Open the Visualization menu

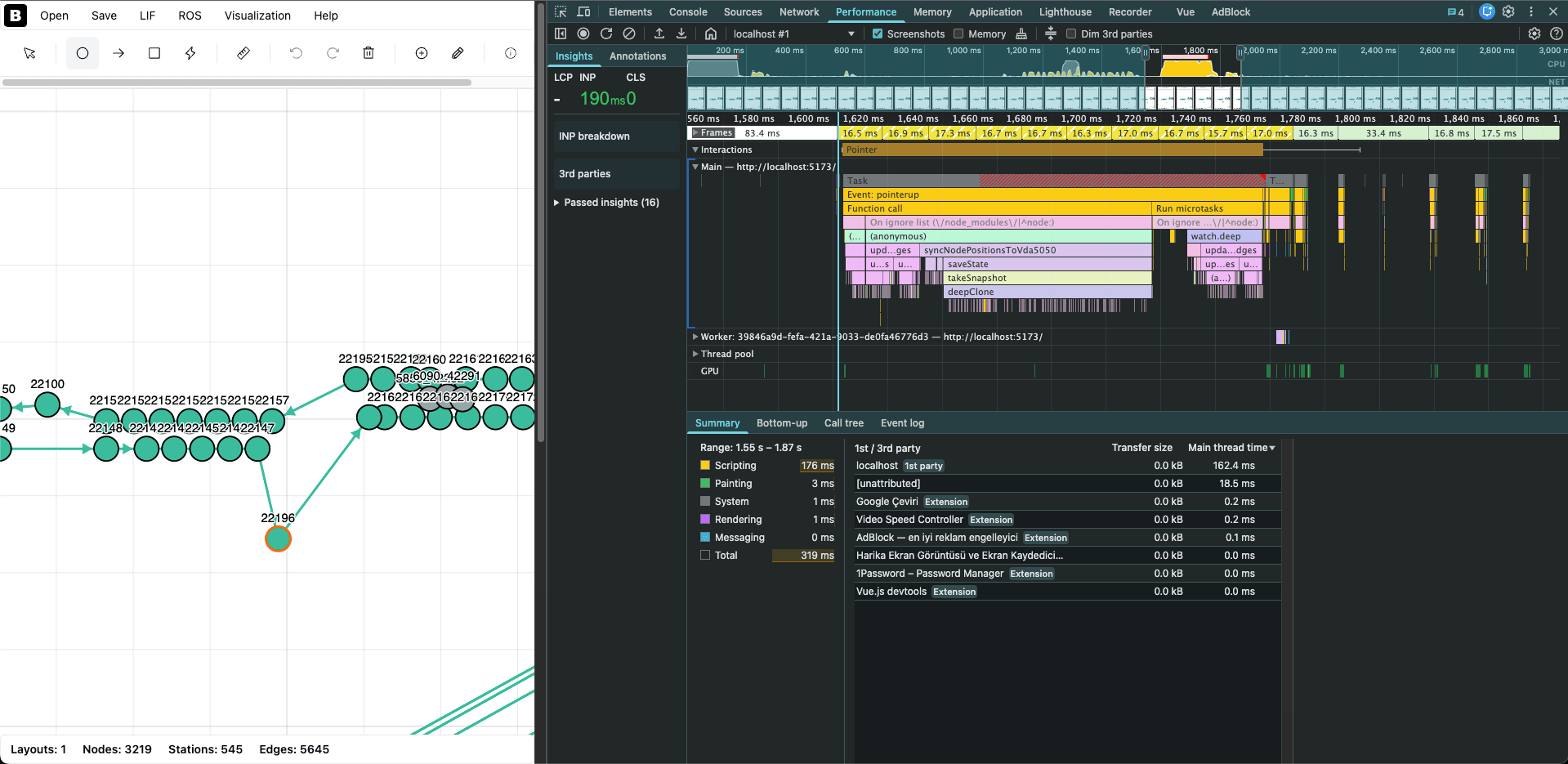257,16
